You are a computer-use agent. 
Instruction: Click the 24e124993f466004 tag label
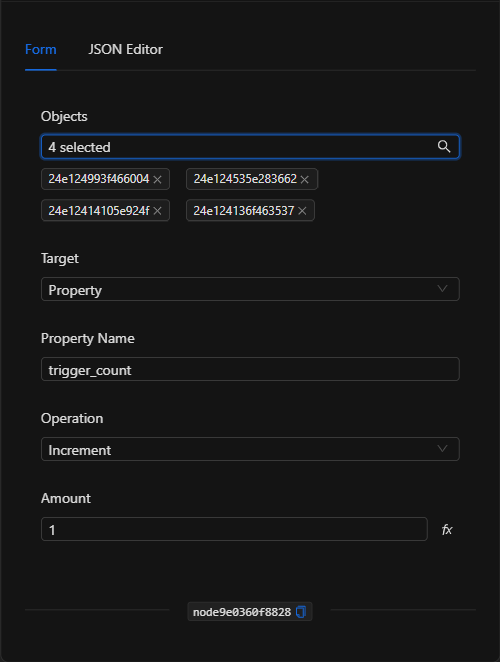click(99, 179)
